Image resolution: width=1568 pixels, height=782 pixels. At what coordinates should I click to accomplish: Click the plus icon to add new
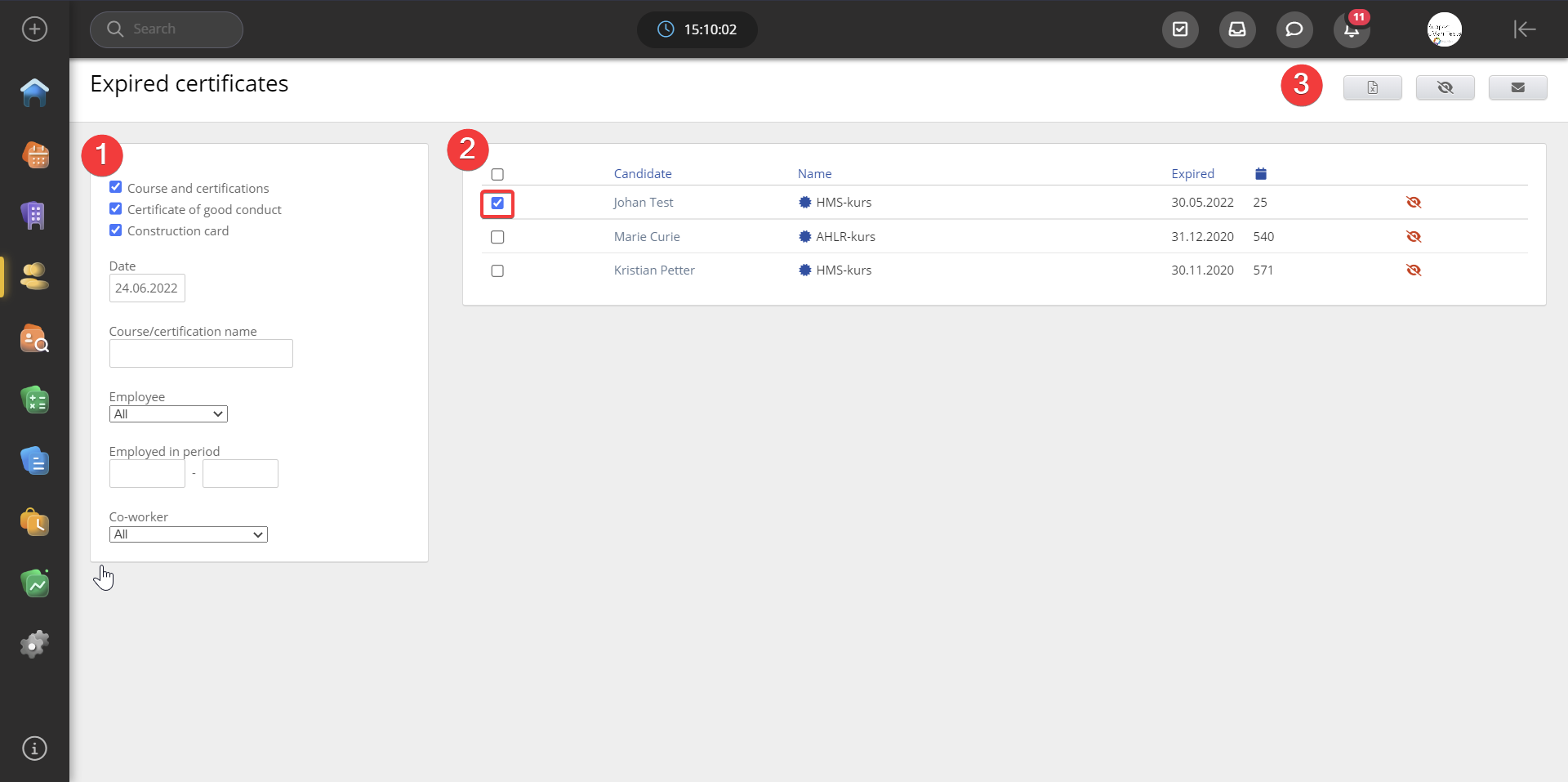tap(34, 29)
